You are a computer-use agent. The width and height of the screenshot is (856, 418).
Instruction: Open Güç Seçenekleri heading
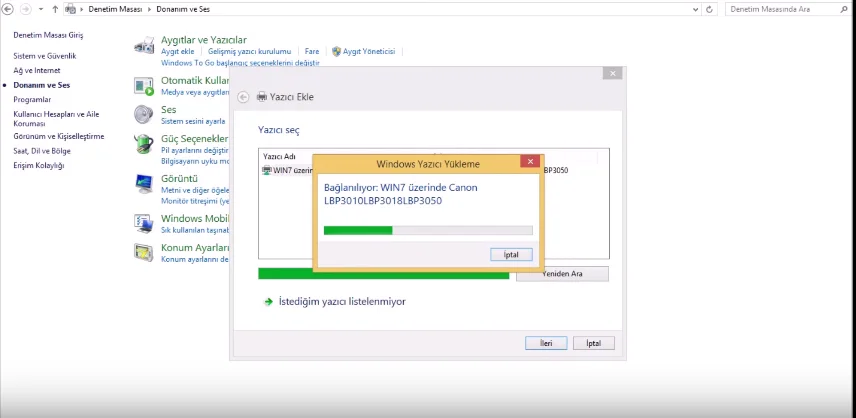(195, 139)
